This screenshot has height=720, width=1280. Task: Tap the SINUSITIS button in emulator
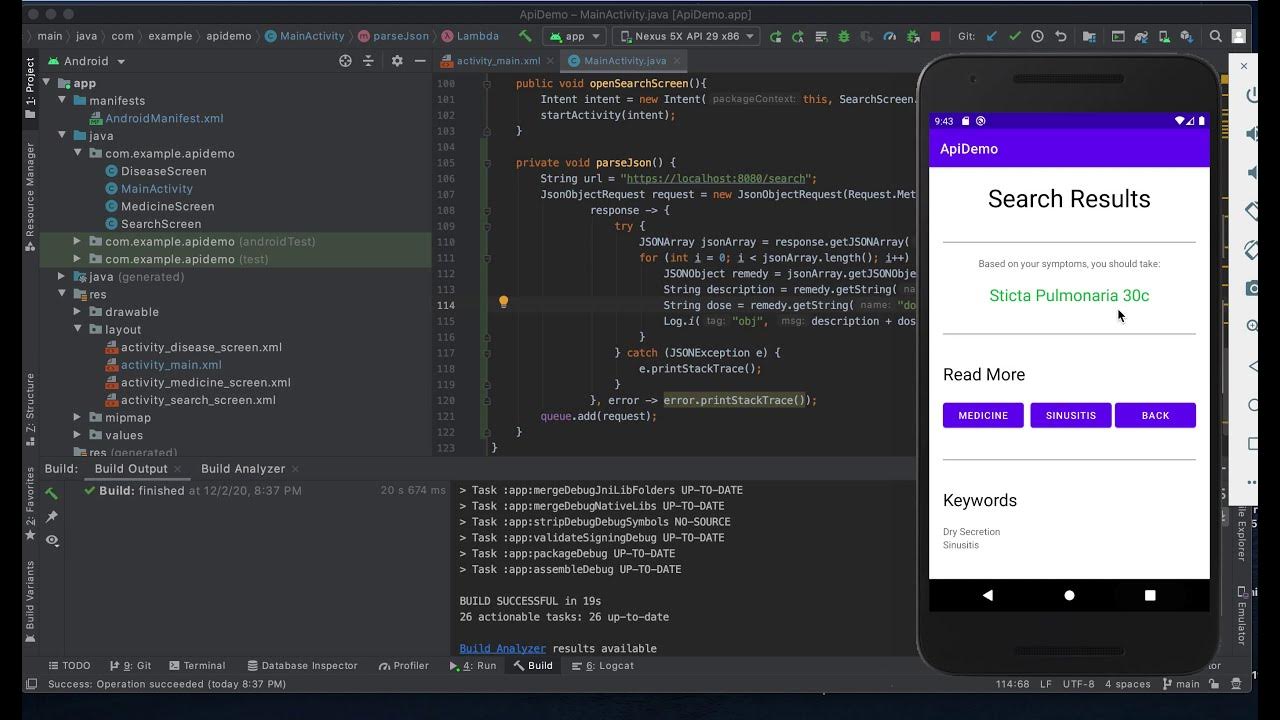[x=1071, y=415]
